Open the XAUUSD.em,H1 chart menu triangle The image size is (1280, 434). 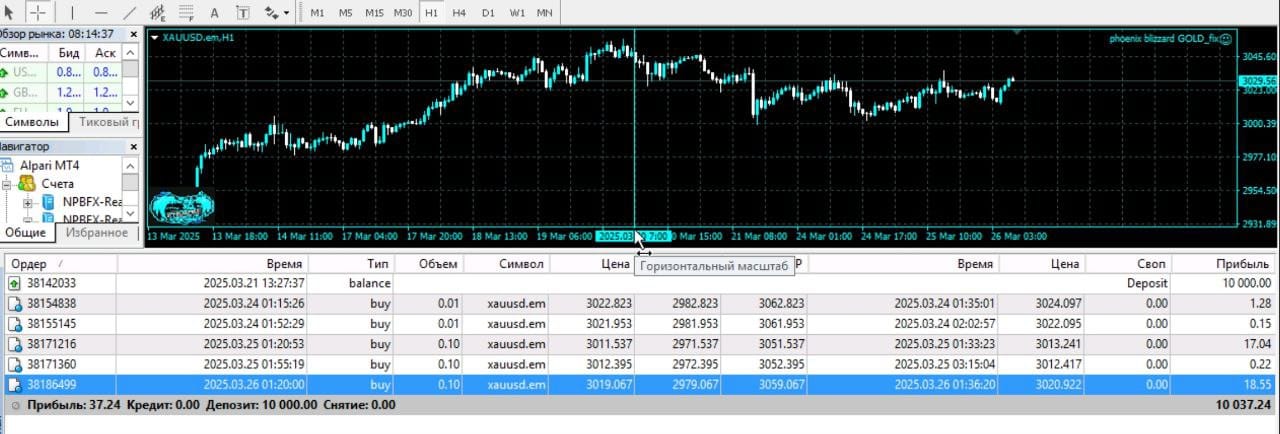pyautogui.click(x=155, y=37)
